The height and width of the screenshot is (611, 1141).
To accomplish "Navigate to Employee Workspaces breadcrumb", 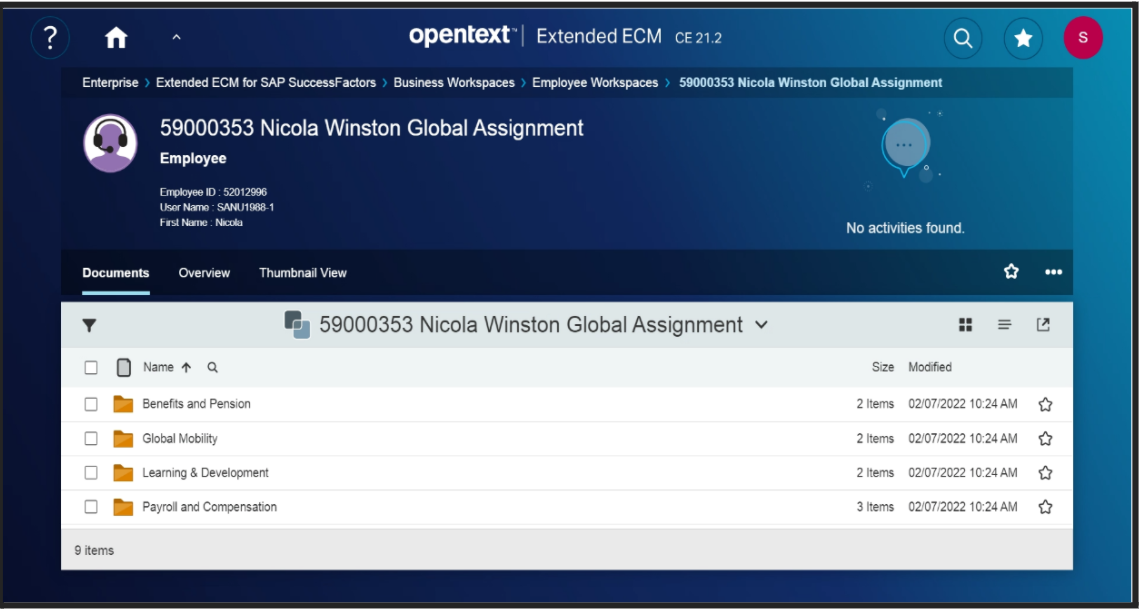I will [594, 83].
